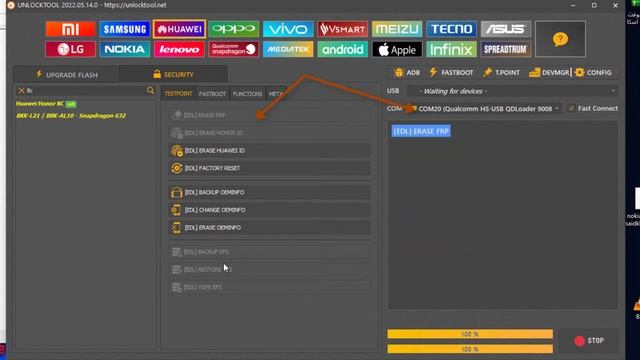Open the Fastboot toolbar option

tap(451, 73)
